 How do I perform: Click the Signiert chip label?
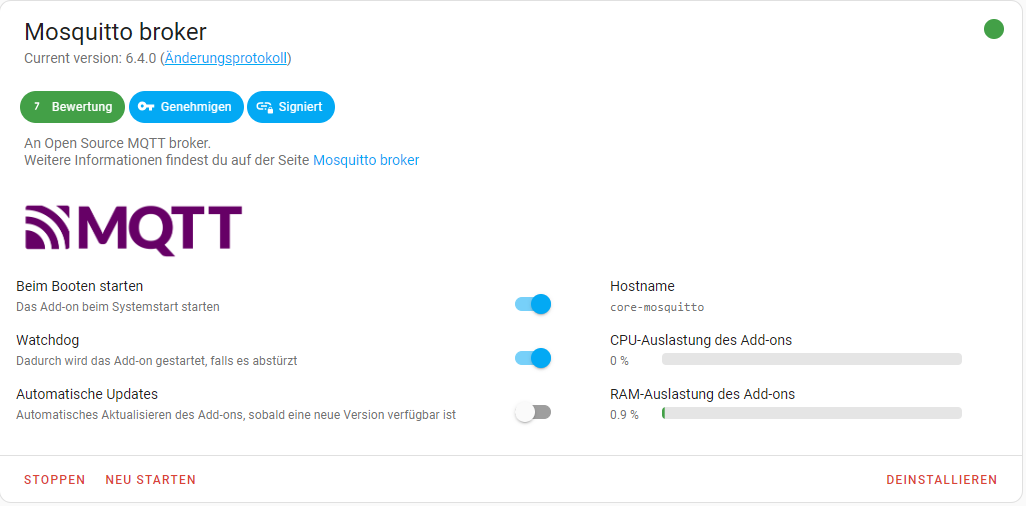[300, 107]
